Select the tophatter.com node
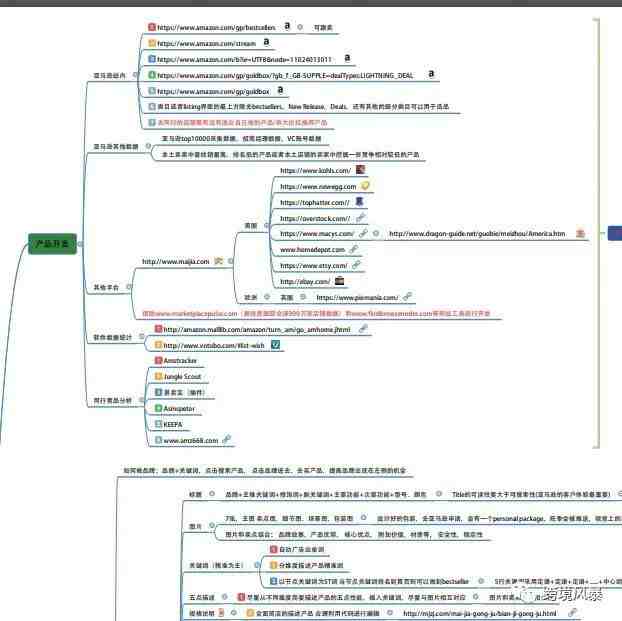The height and width of the screenshot is (621, 622). pyautogui.click(x=315, y=203)
